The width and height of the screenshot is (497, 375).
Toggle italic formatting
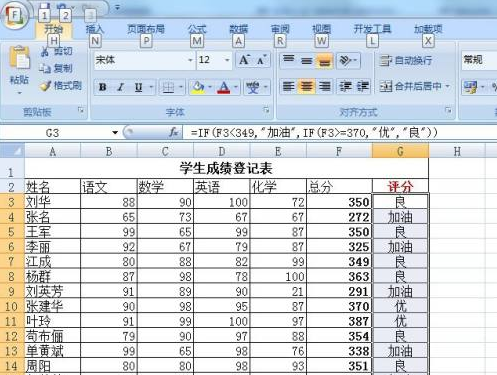click(x=121, y=87)
